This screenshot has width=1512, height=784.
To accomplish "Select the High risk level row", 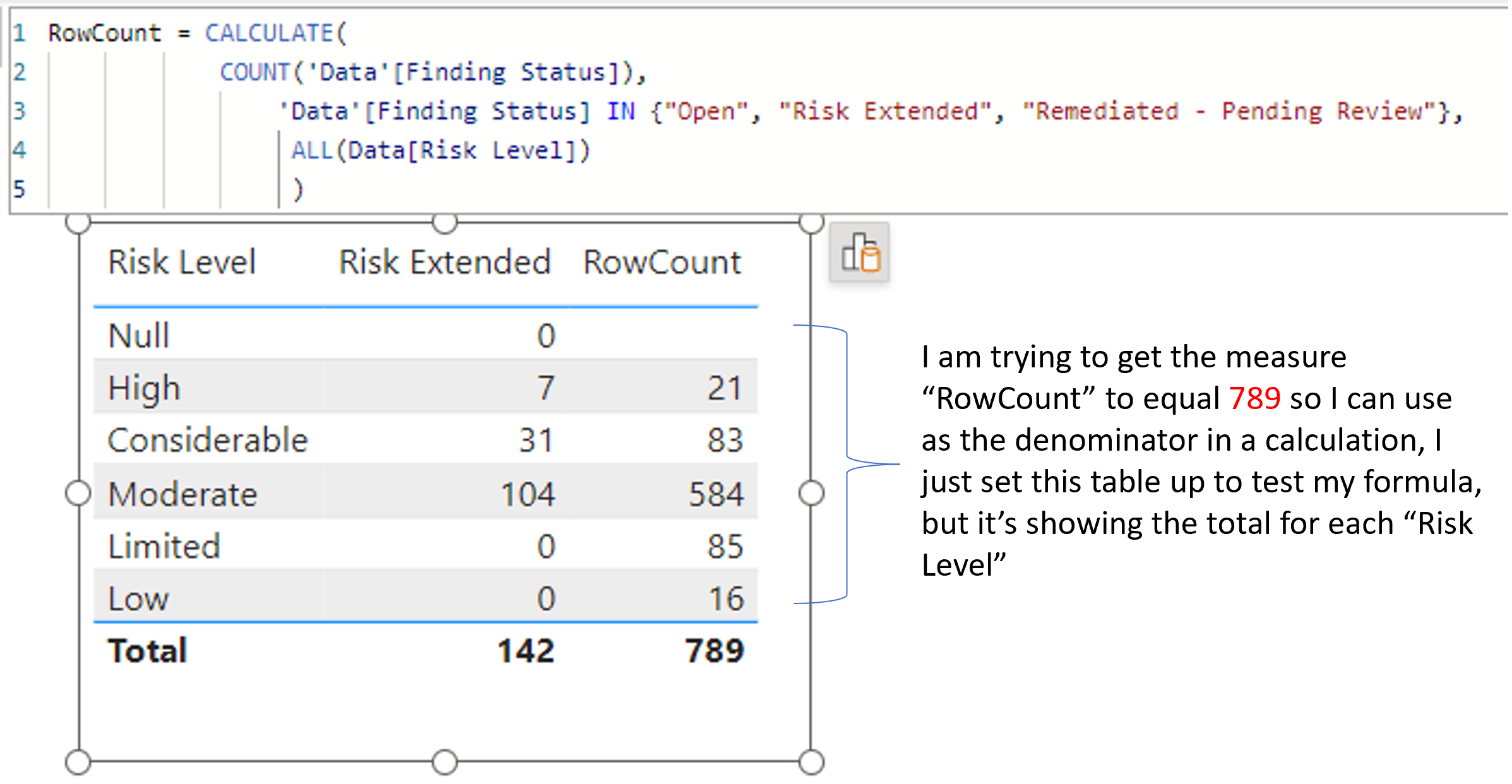I will pyautogui.click(x=426, y=388).
